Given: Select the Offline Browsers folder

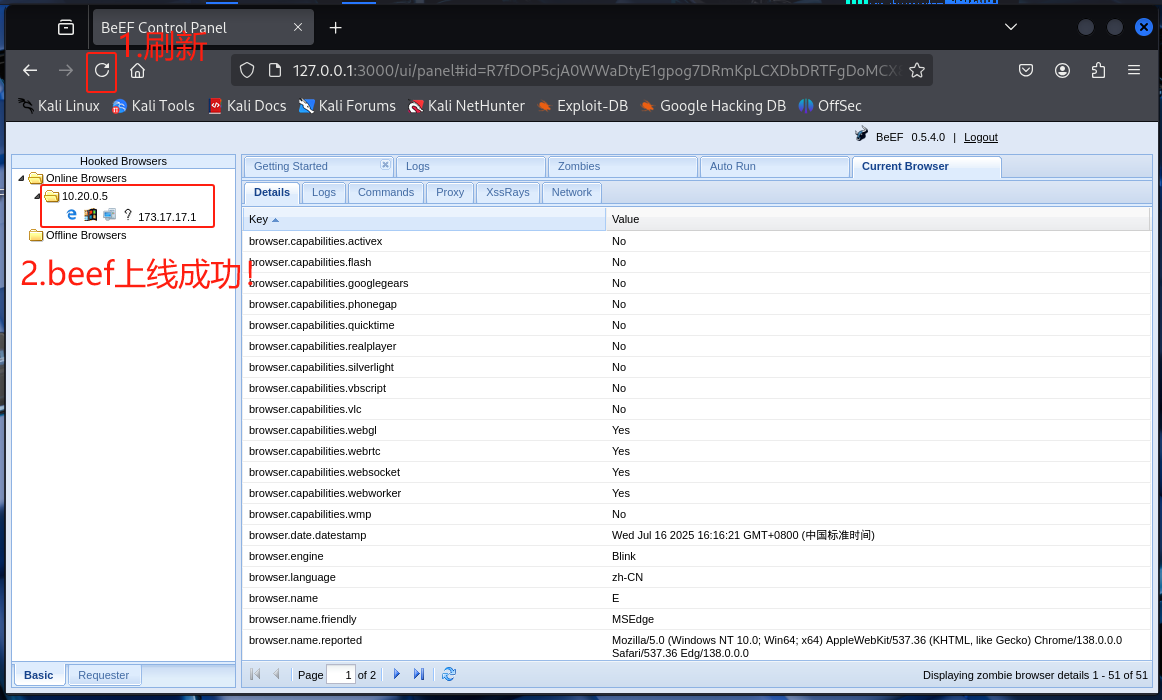Looking at the screenshot, I should [x=78, y=236].
